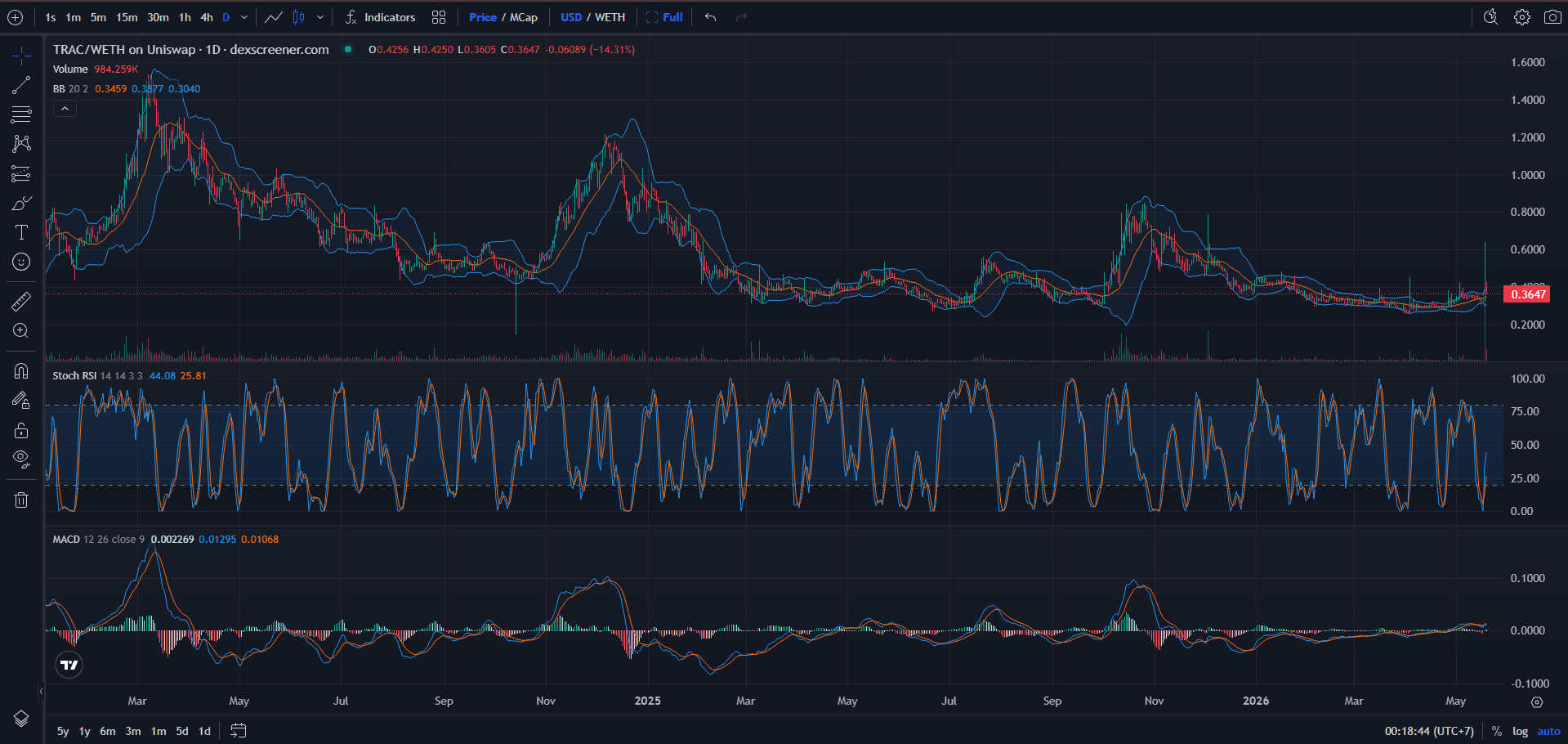
Task: Open the Indicators dialog
Action: [x=381, y=17]
